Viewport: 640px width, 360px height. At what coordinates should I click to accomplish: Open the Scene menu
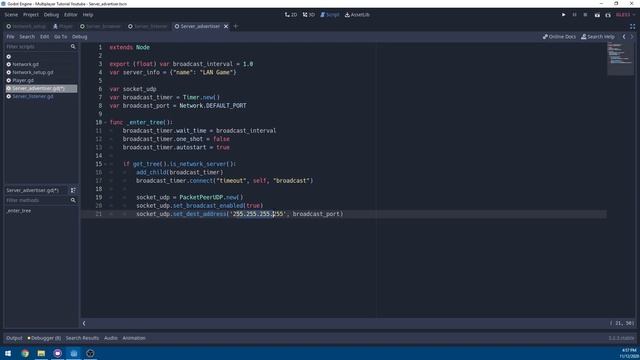coord(11,15)
